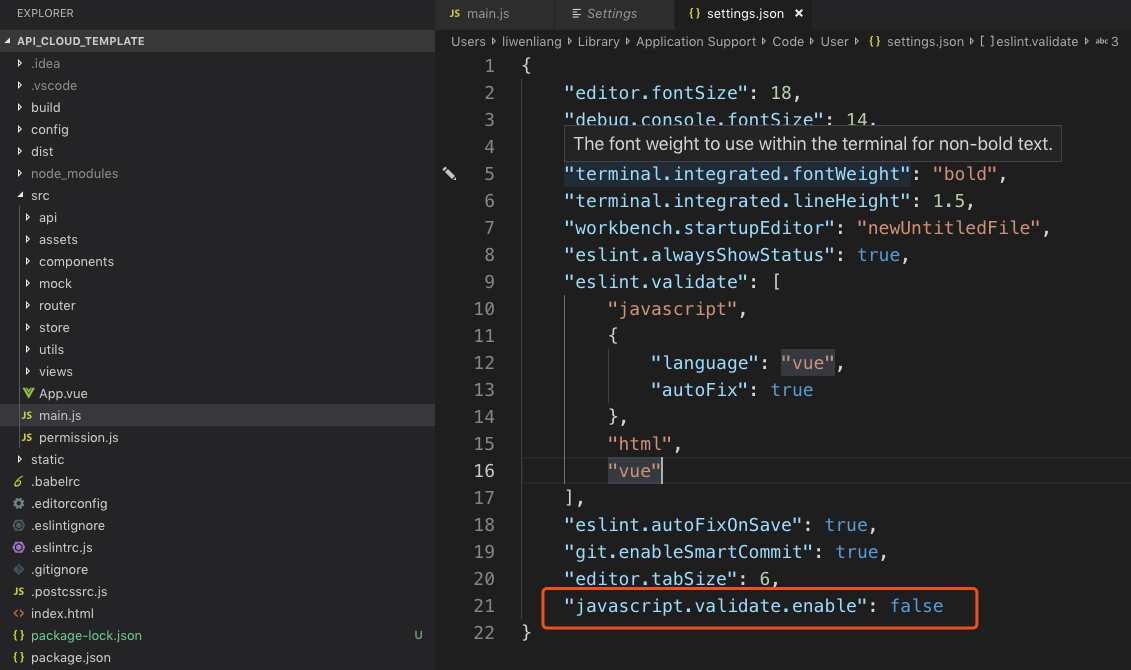Click the git icon beside .gitignore
Screen dimensions: 1131x670
19,570
